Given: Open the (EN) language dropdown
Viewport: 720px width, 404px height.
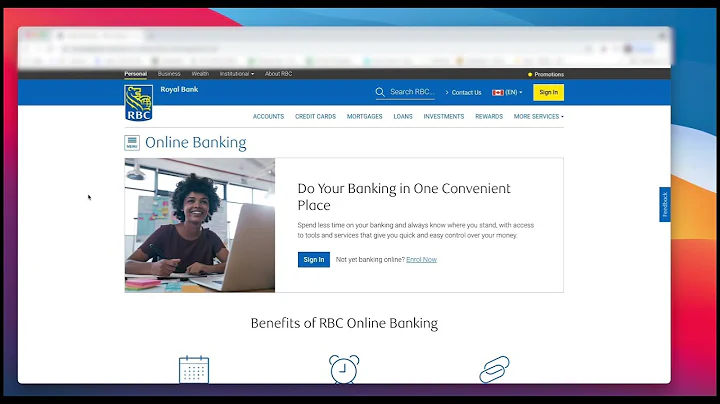Looking at the screenshot, I should coord(513,92).
